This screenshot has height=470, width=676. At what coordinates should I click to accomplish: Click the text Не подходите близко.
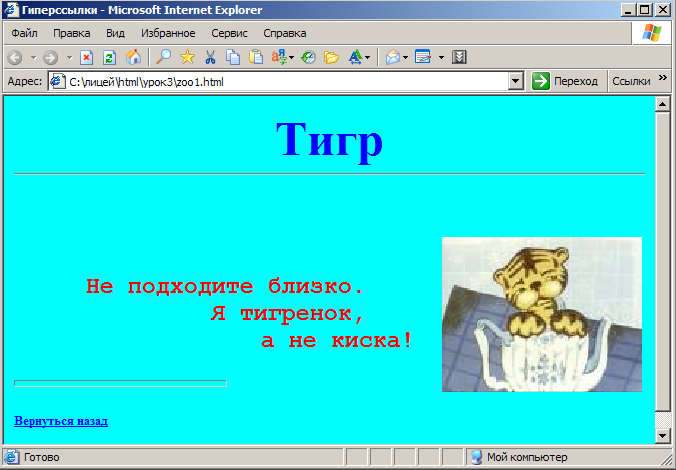click(225, 286)
